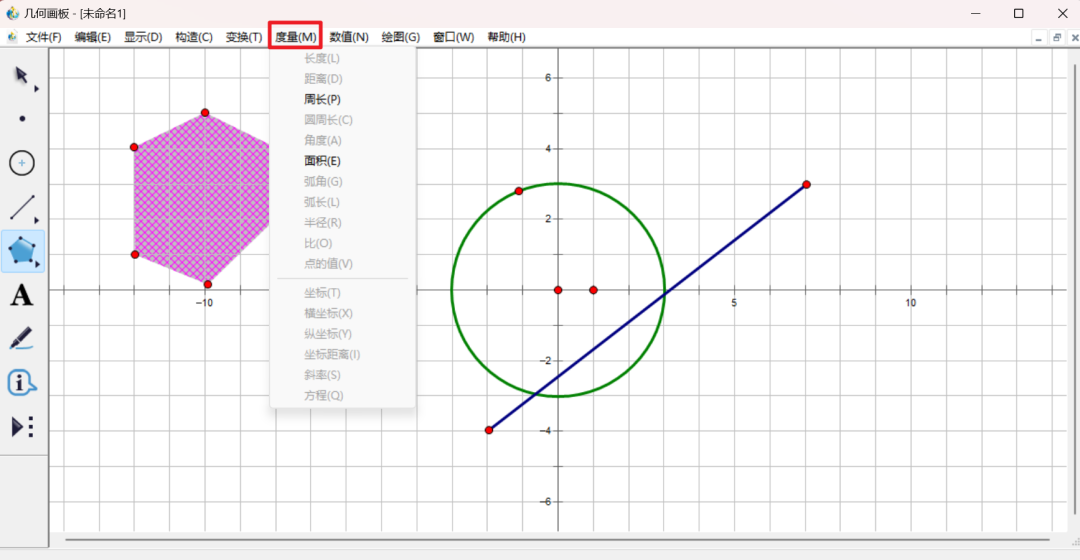Screen dimensions: 1080x560
Task: Select the origin point of the axes
Action: tap(558, 290)
